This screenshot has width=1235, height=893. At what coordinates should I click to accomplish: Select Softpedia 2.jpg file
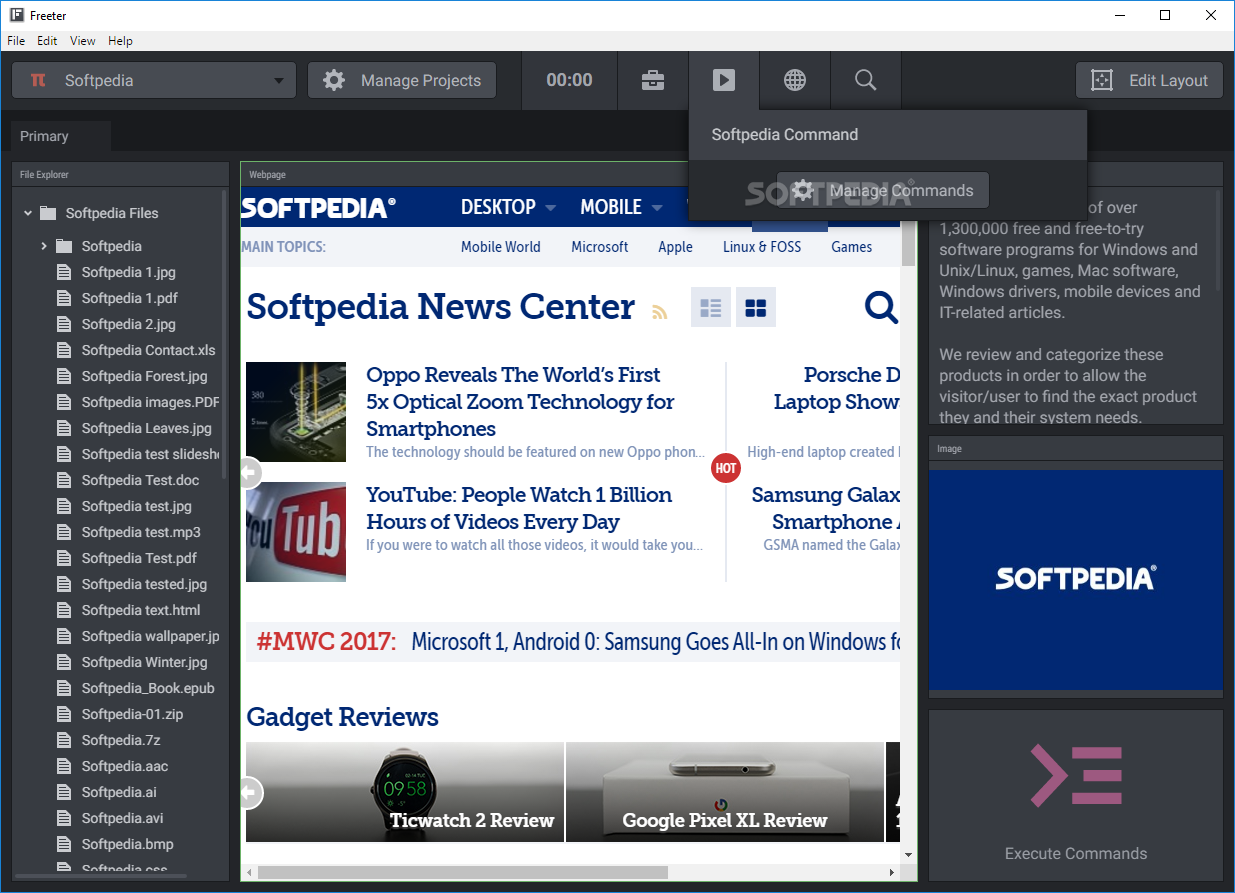point(129,324)
